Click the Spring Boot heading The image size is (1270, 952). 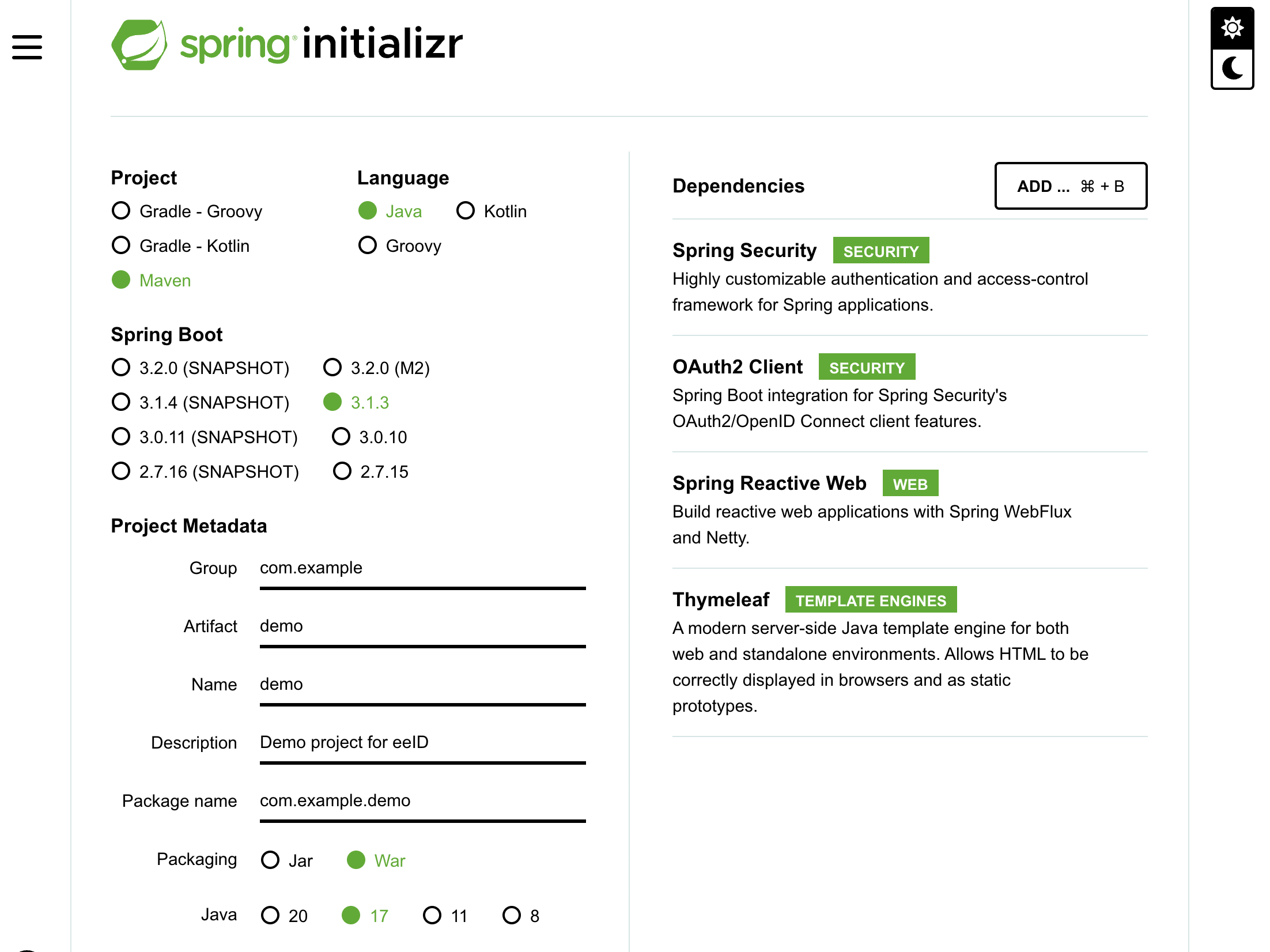[x=167, y=335]
